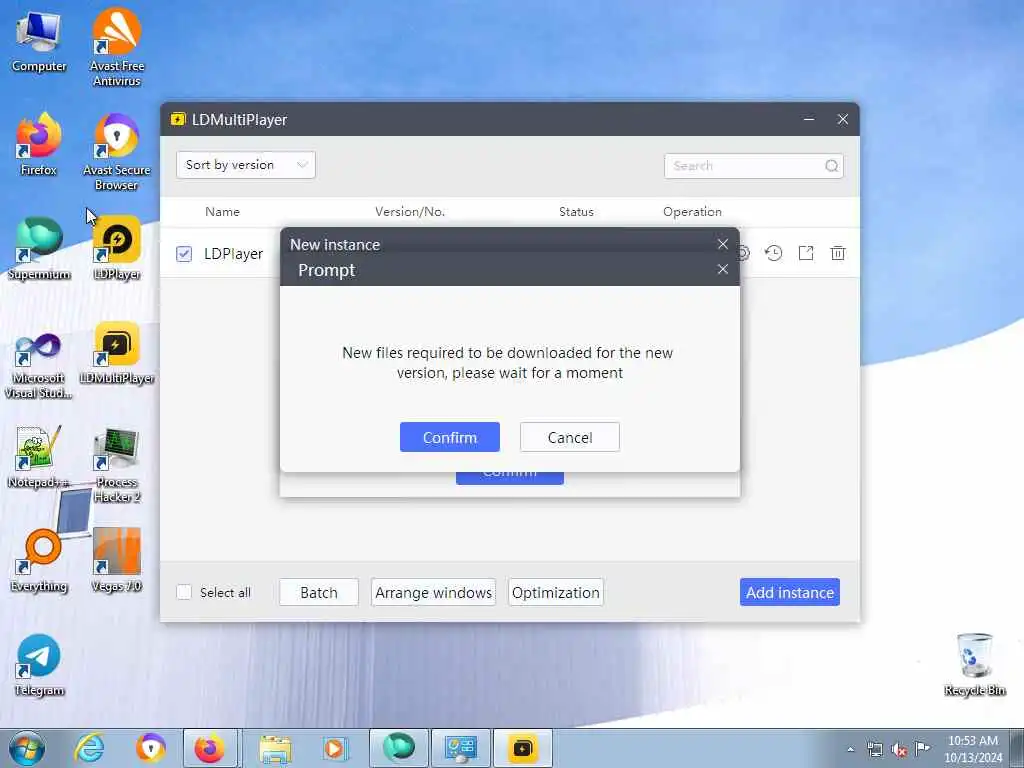Open Process Hacker 2 desktop shortcut
1024x768 pixels.
(x=116, y=465)
